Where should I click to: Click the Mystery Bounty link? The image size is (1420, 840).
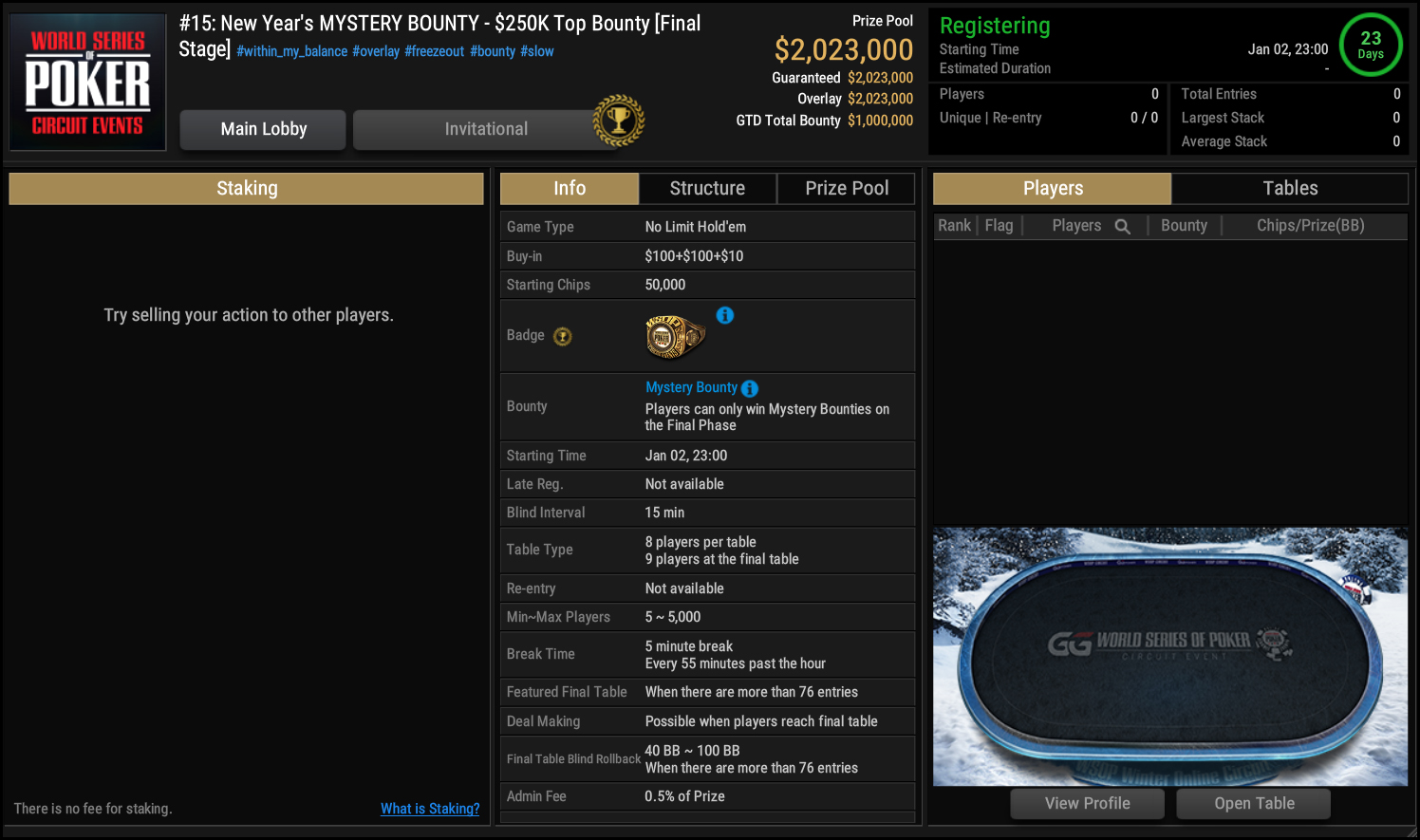[x=691, y=387]
